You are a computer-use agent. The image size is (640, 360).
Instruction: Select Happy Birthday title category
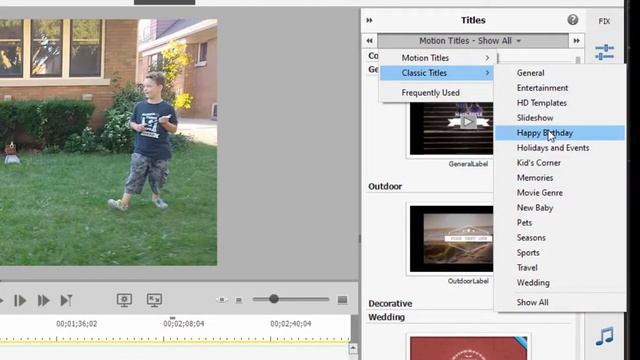[560, 133]
